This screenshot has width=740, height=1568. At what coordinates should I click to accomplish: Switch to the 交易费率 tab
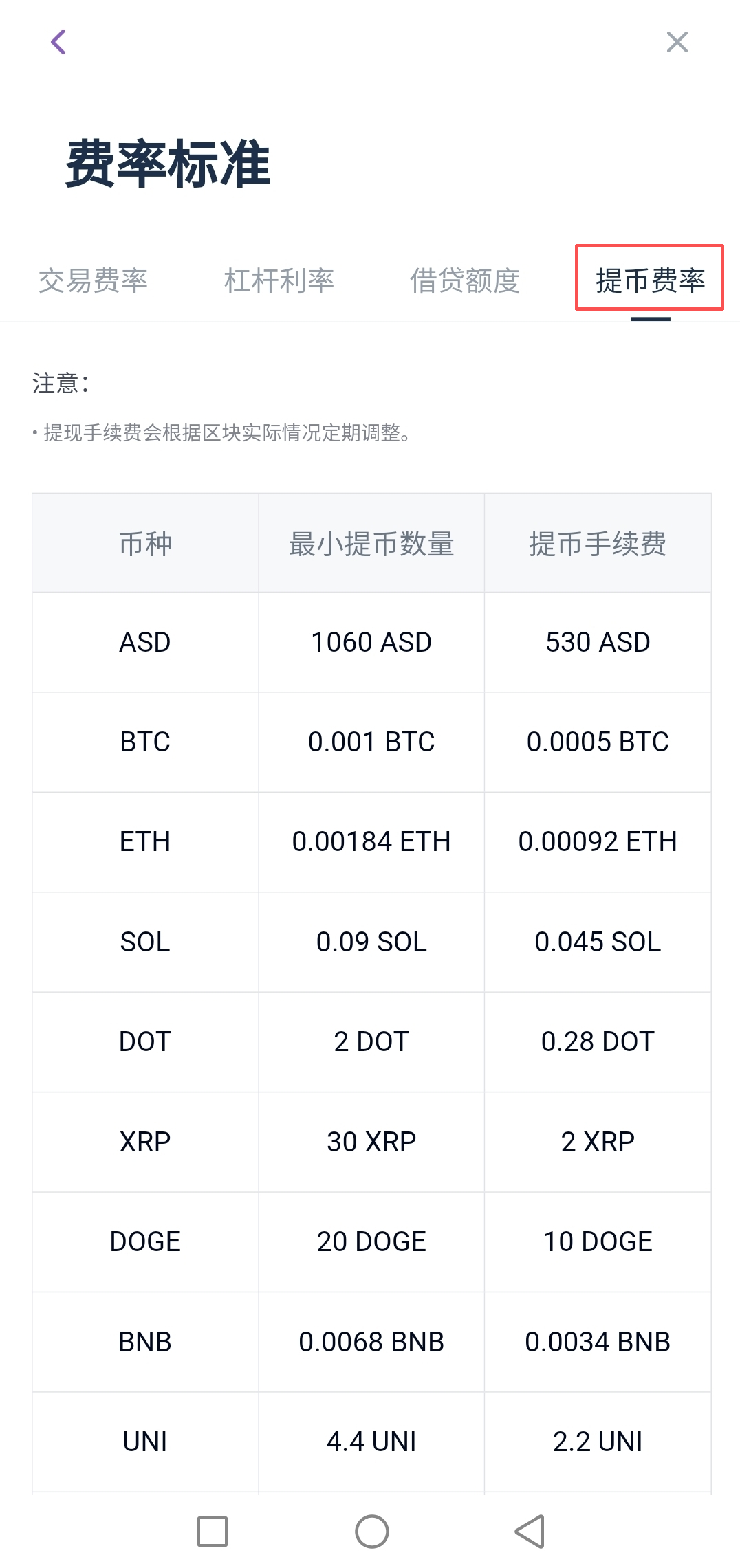tap(93, 280)
